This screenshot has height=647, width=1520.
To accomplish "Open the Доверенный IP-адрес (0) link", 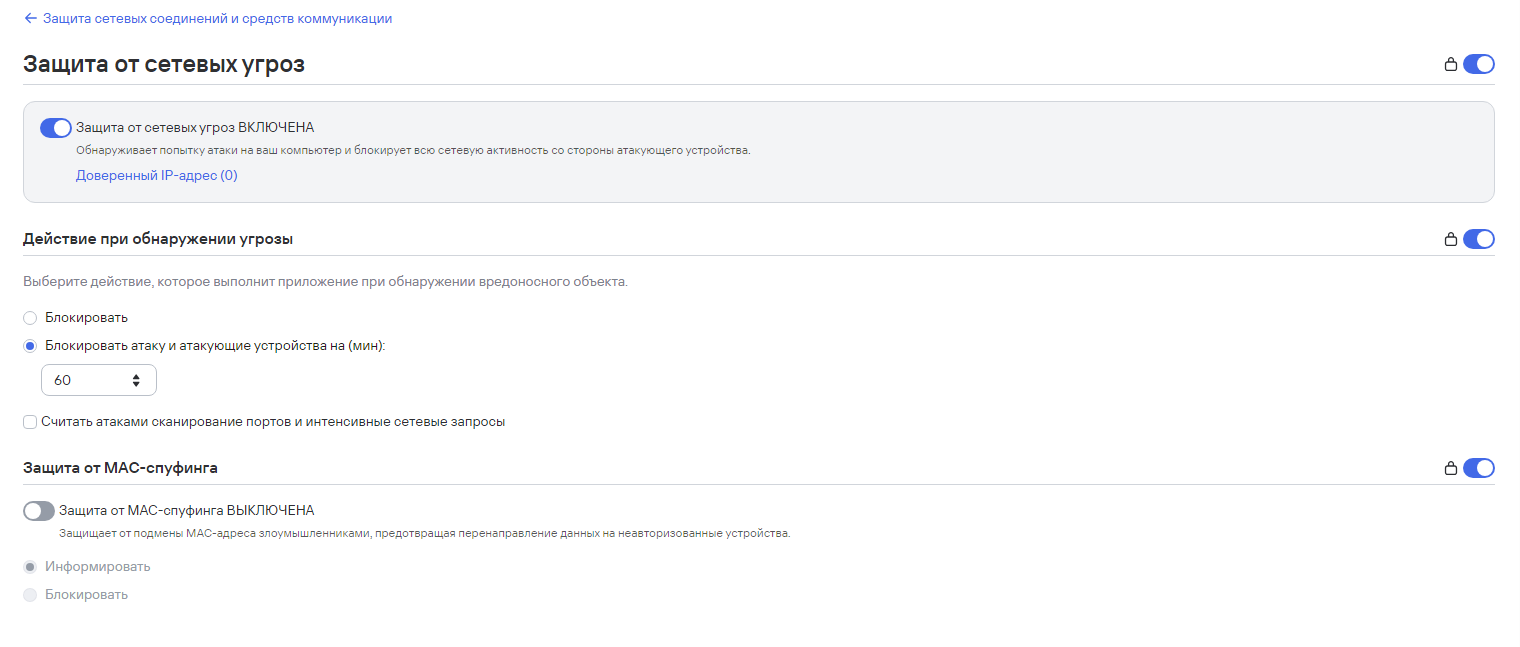I will tap(157, 175).
